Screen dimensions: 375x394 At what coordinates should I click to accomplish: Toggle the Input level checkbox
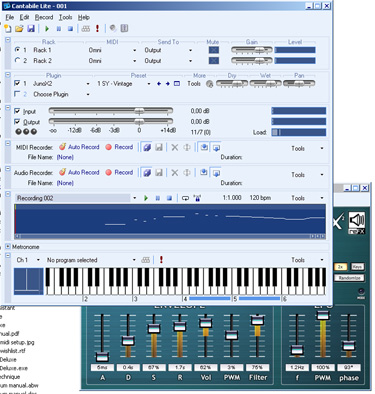pyautogui.click(x=17, y=111)
